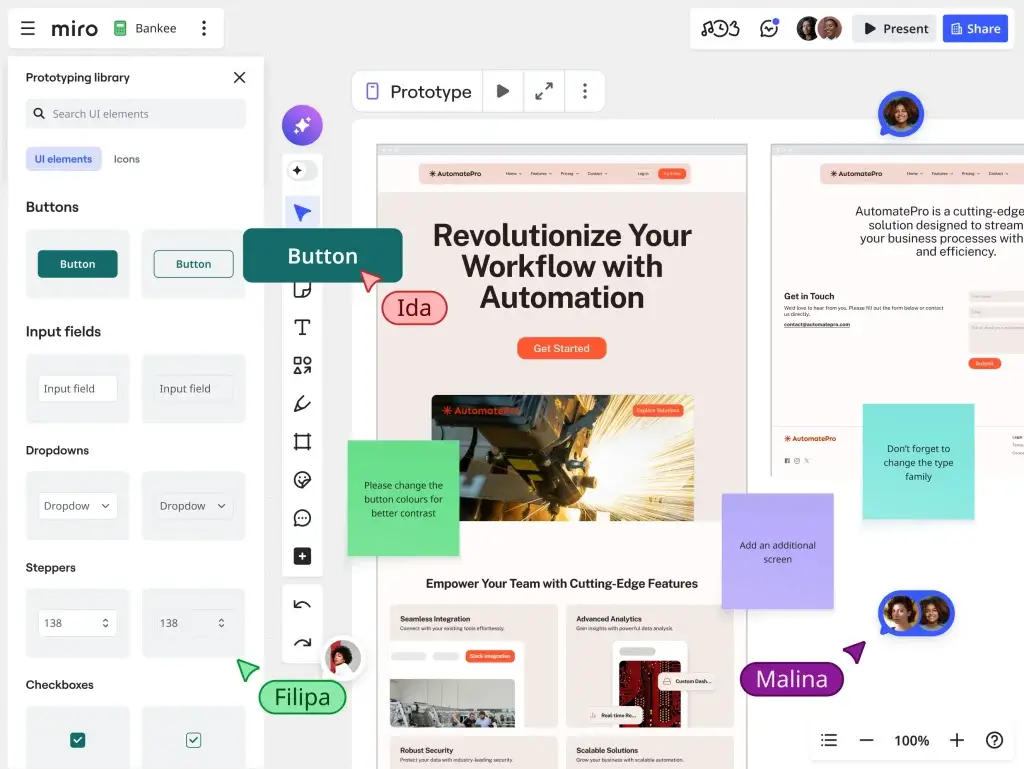Click the Submit button on second screen

(x=984, y=364)
